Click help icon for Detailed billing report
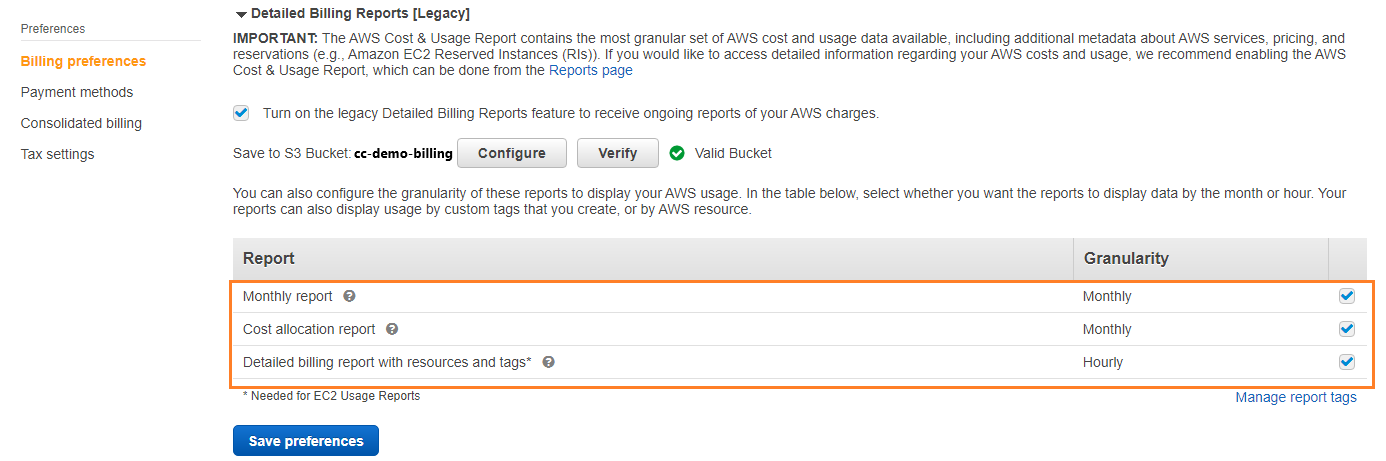The image size is (1386, 461). [548, 362]
